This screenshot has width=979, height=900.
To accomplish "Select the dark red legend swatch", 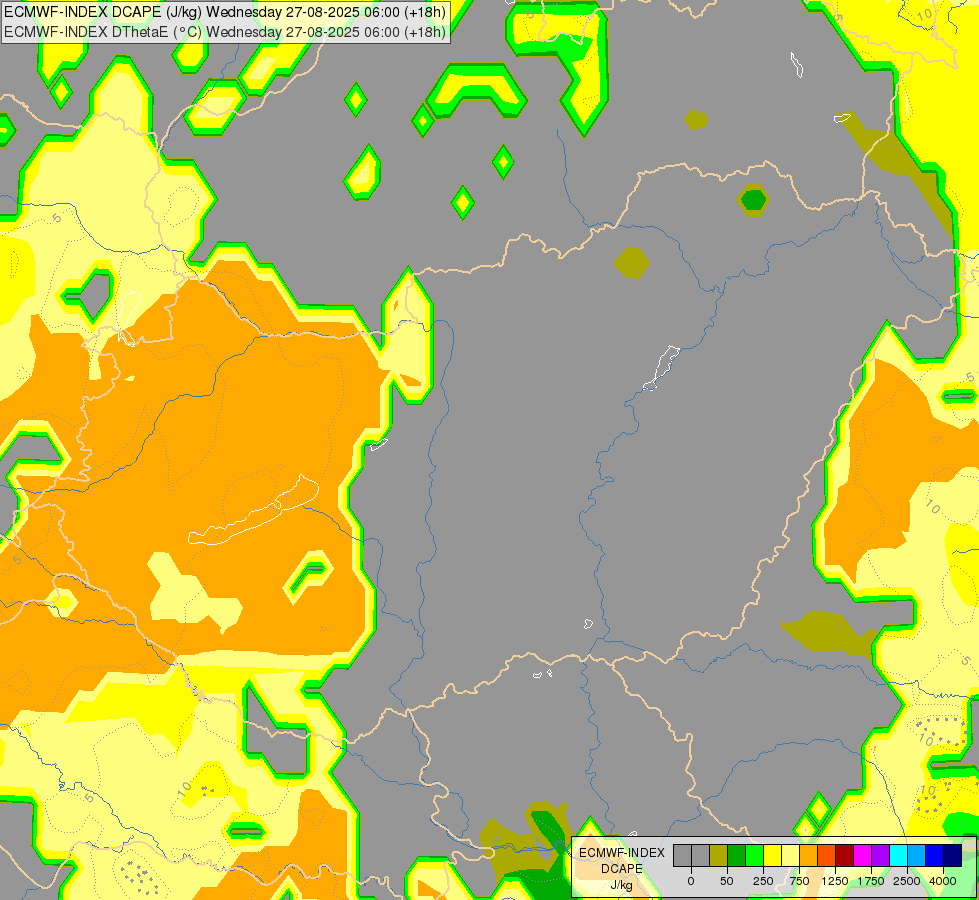I will (x=845, y=855).
